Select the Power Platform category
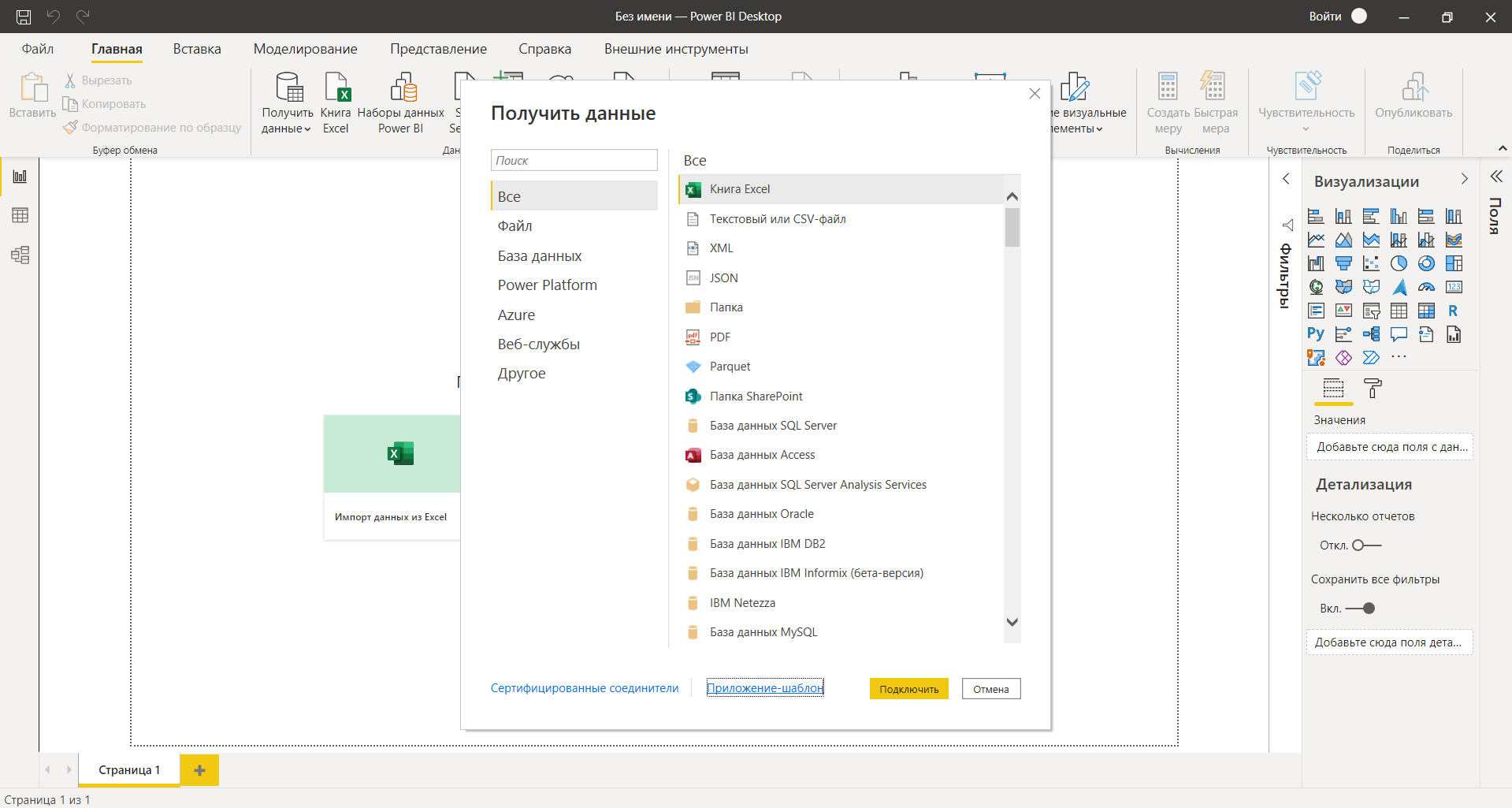This screenshot has height=808, width=1512. (x=574, y=285)
